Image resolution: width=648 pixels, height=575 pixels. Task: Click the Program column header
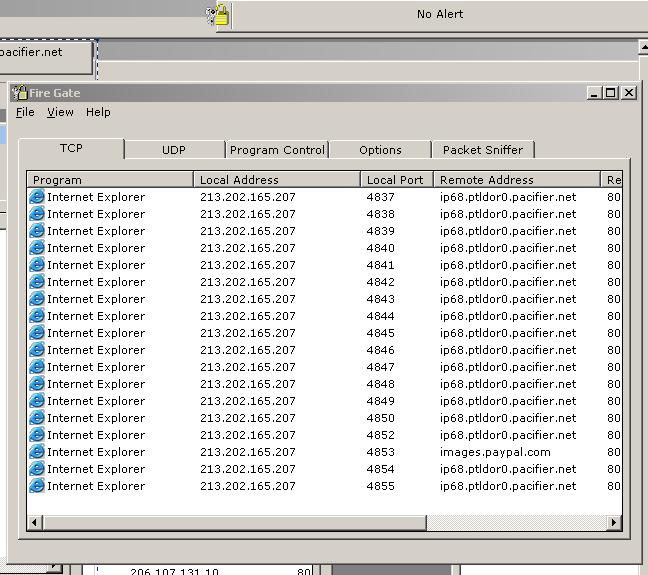(110, 180)
